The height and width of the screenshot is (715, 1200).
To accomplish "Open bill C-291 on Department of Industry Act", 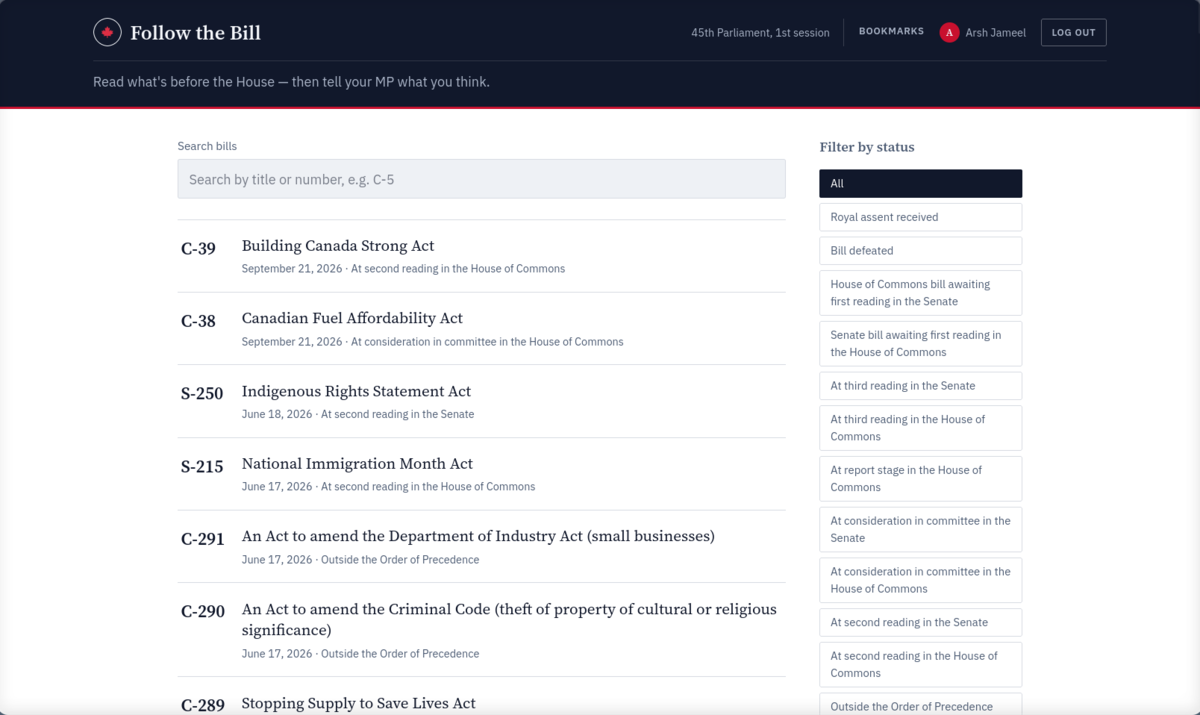I will click(481, 547).
